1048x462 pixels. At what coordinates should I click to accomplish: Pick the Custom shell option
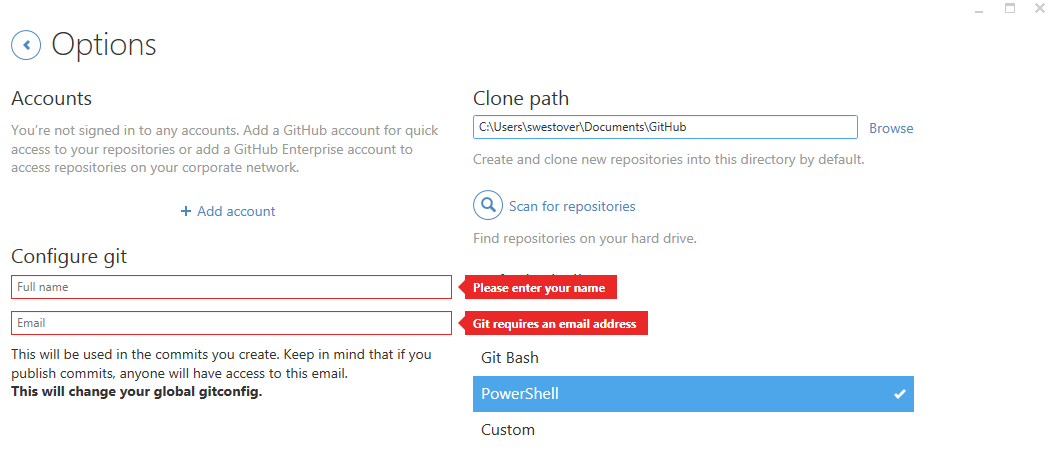coord(508,430)
